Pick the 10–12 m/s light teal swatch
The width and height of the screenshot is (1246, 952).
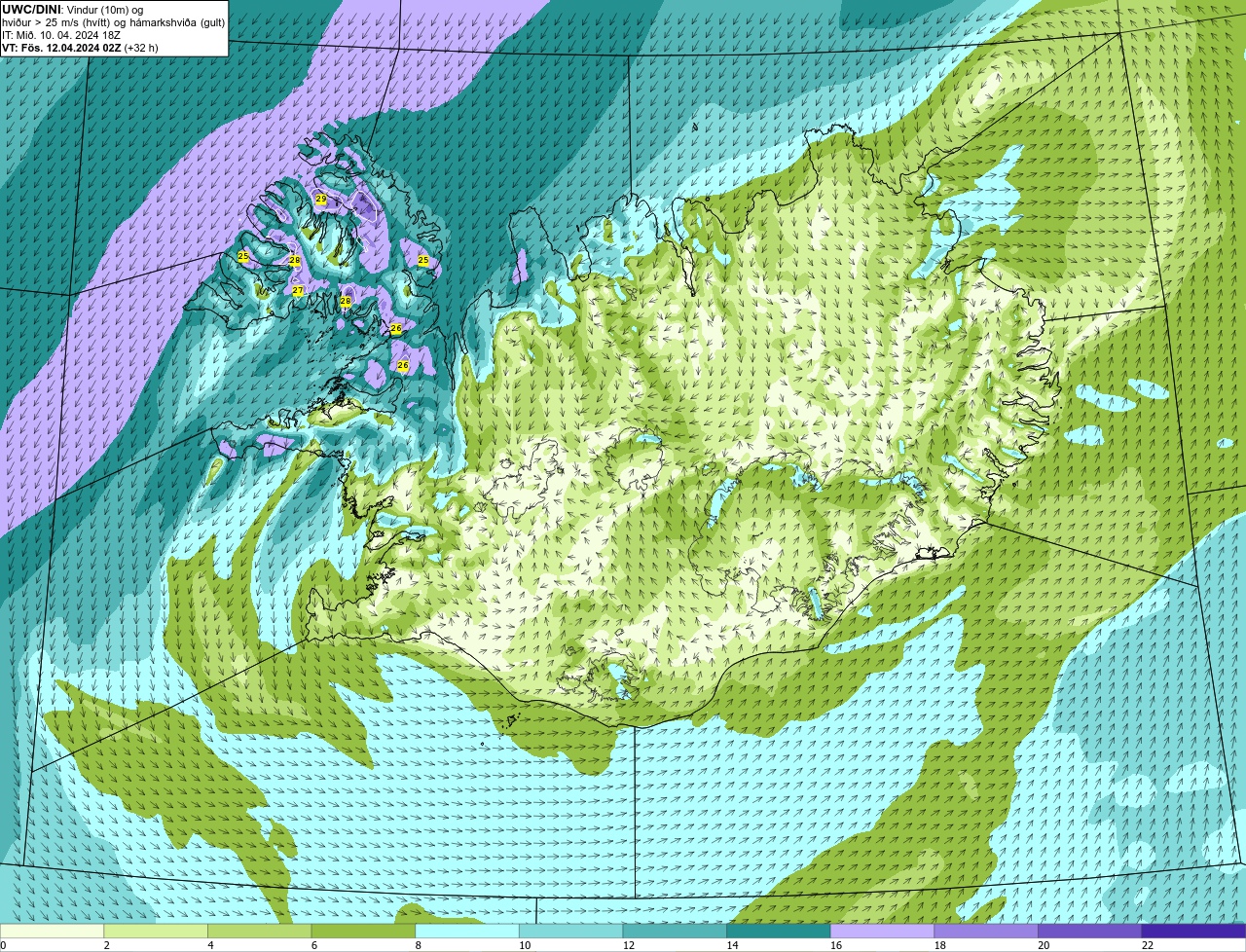coord(570,931)
